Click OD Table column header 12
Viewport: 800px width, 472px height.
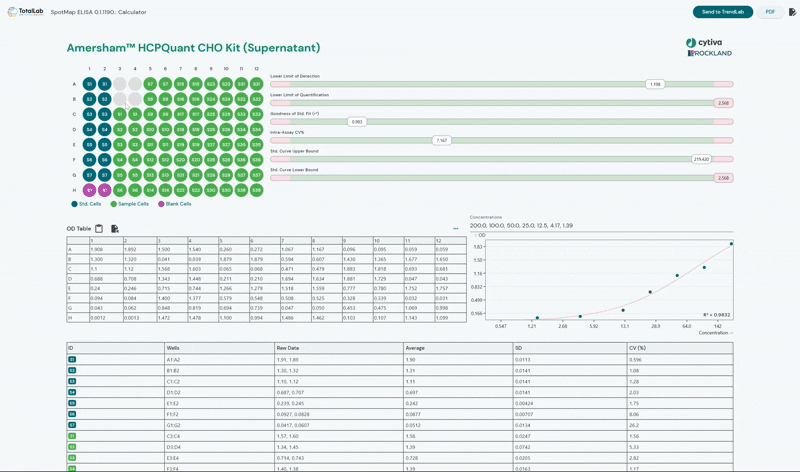coord(450,240)
